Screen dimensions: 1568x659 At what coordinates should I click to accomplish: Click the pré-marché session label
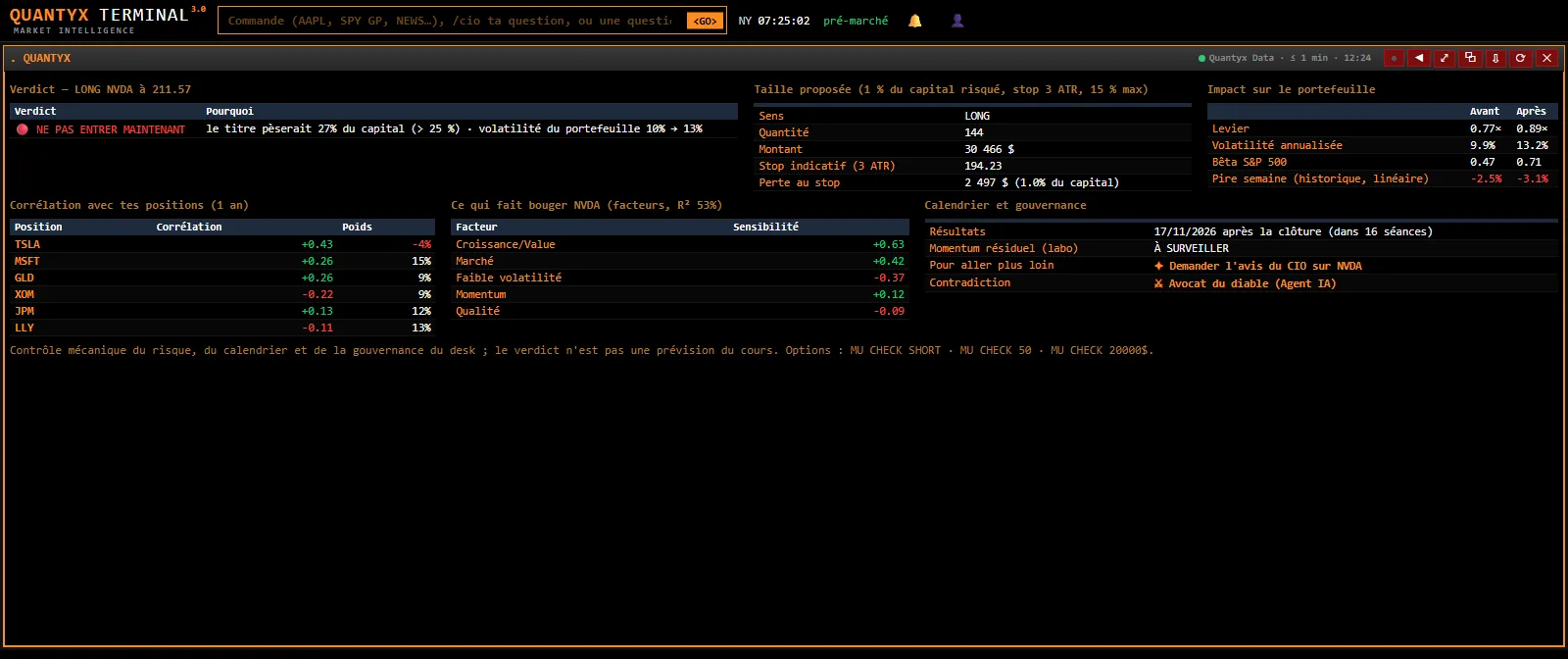(x=856, y=21)
